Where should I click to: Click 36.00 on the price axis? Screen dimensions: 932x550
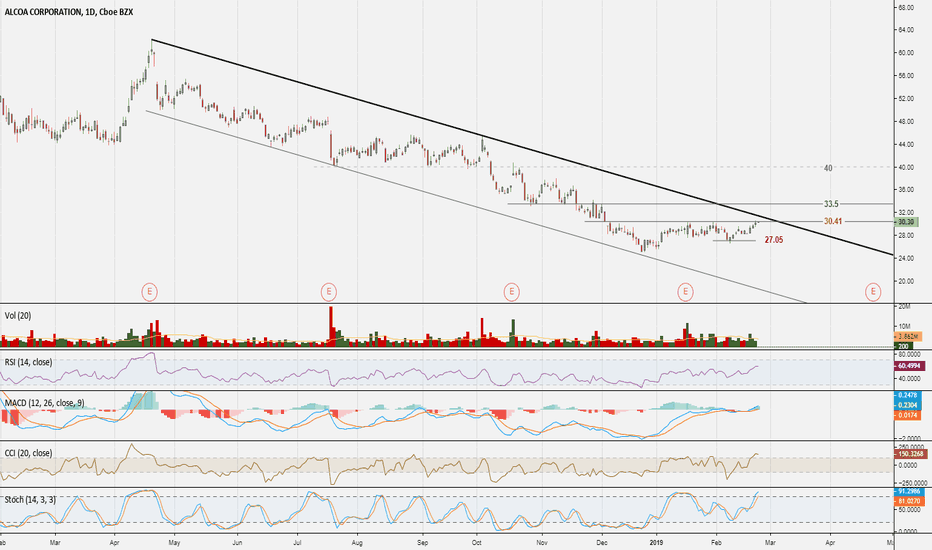(906, 190)
